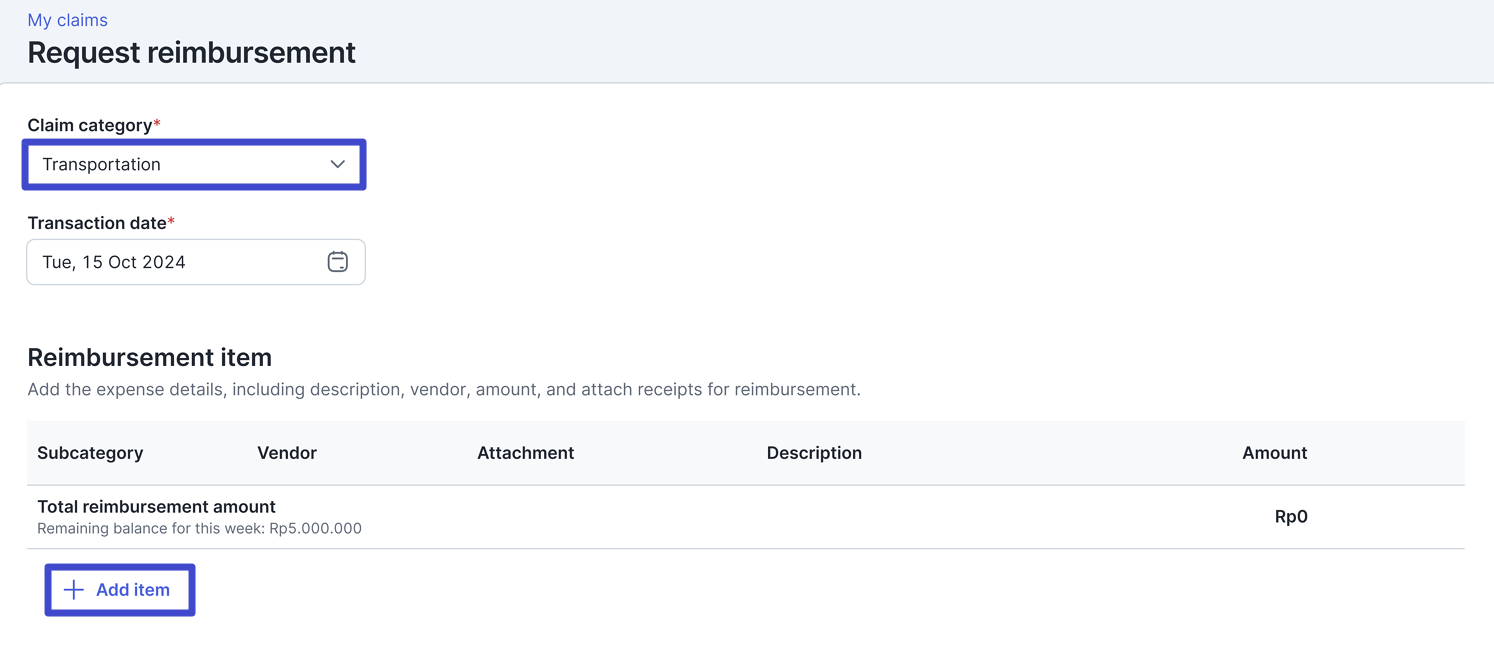This screenshot has height=653, width=1494.
Task: Click the plus icon beside Add item
Action: tap(74, 590)
